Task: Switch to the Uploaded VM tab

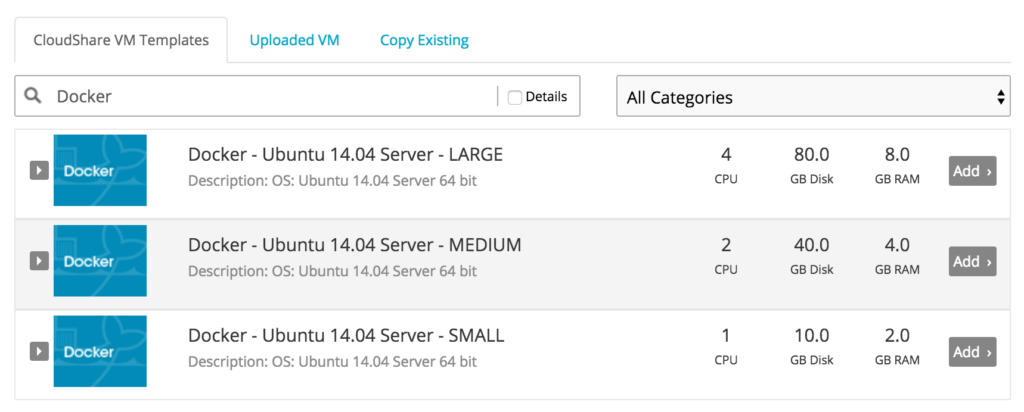Action: tap(295, 40)
